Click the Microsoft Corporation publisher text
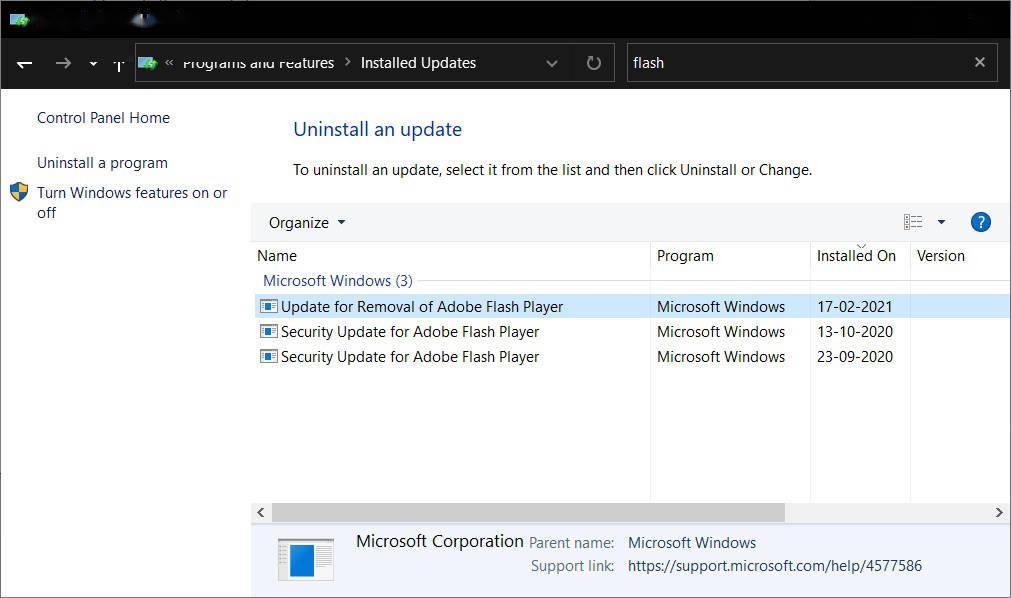 tap(440, 541)
